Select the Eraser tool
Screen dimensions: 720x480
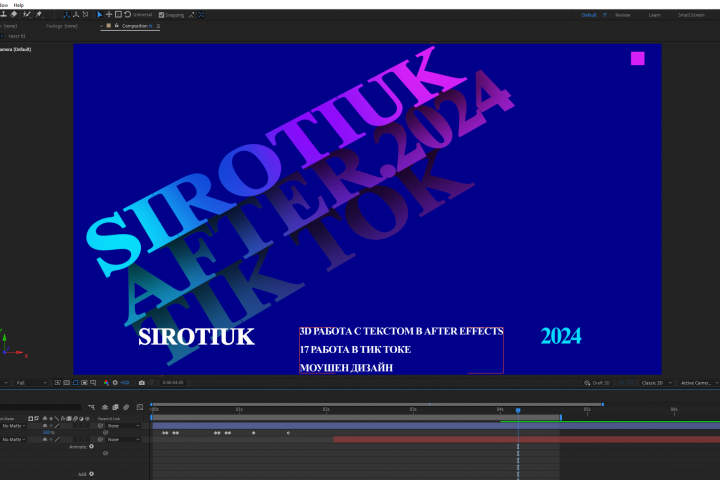click(14, 15)
